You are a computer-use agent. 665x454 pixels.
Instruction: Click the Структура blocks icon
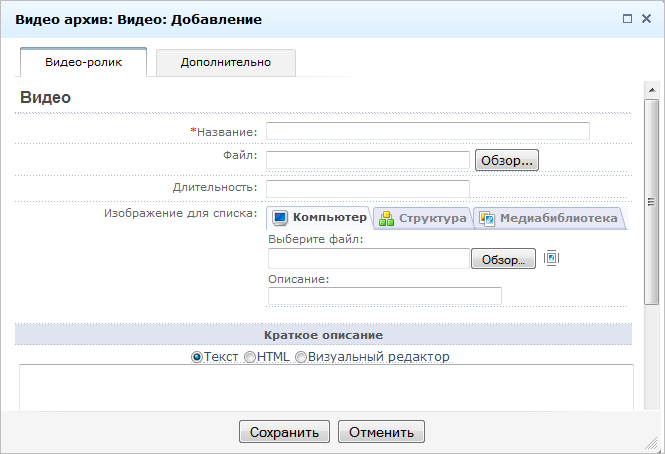(x=386, y=218)
